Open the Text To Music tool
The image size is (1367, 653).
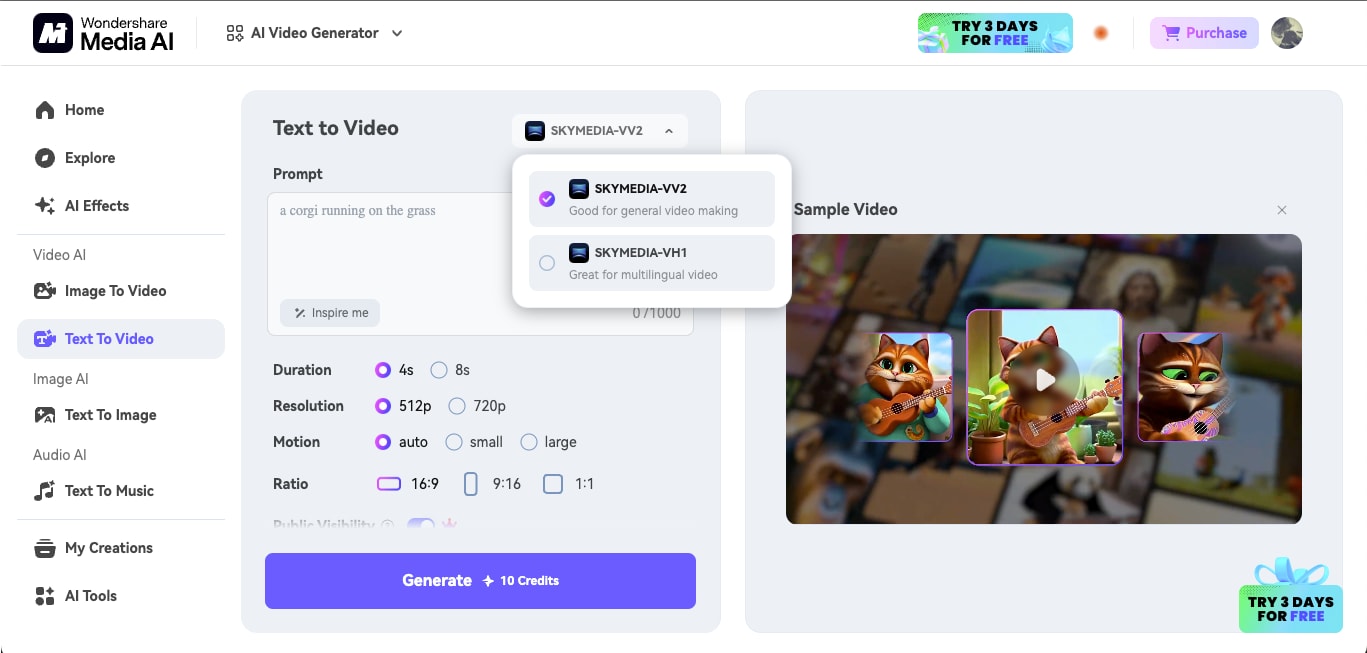click(x=108, y=491)
